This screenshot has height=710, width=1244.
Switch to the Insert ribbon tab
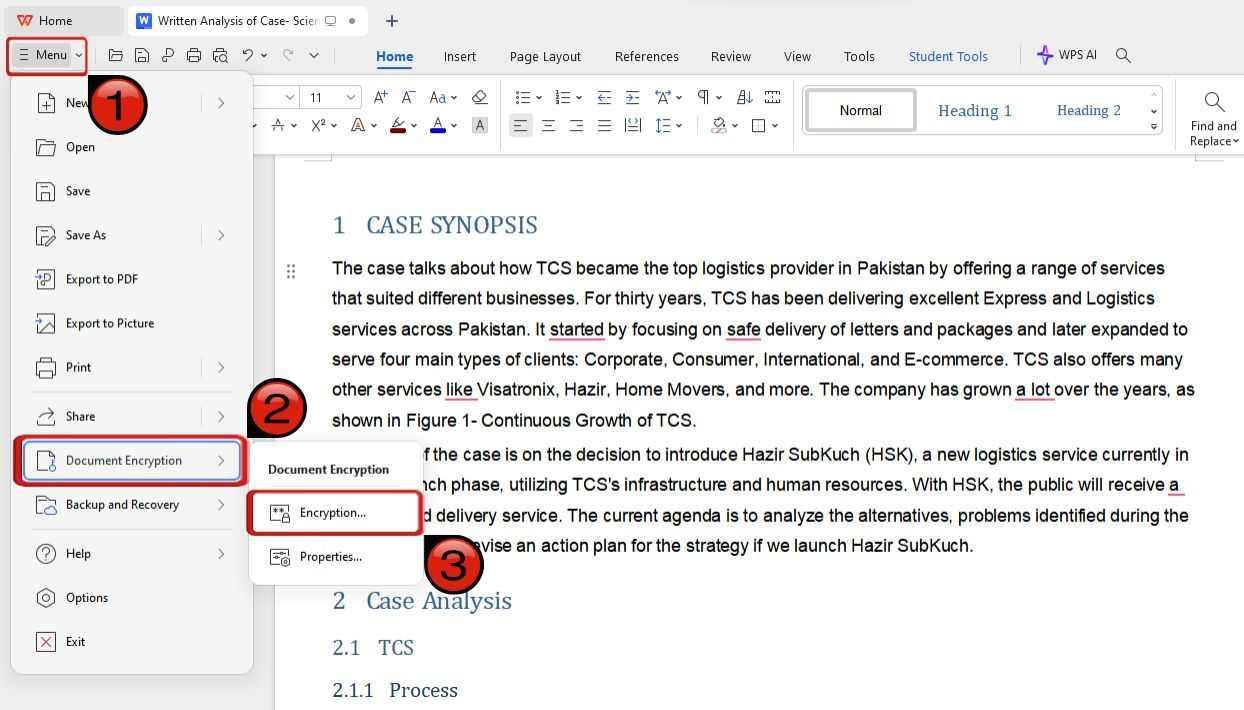[460, 56]
